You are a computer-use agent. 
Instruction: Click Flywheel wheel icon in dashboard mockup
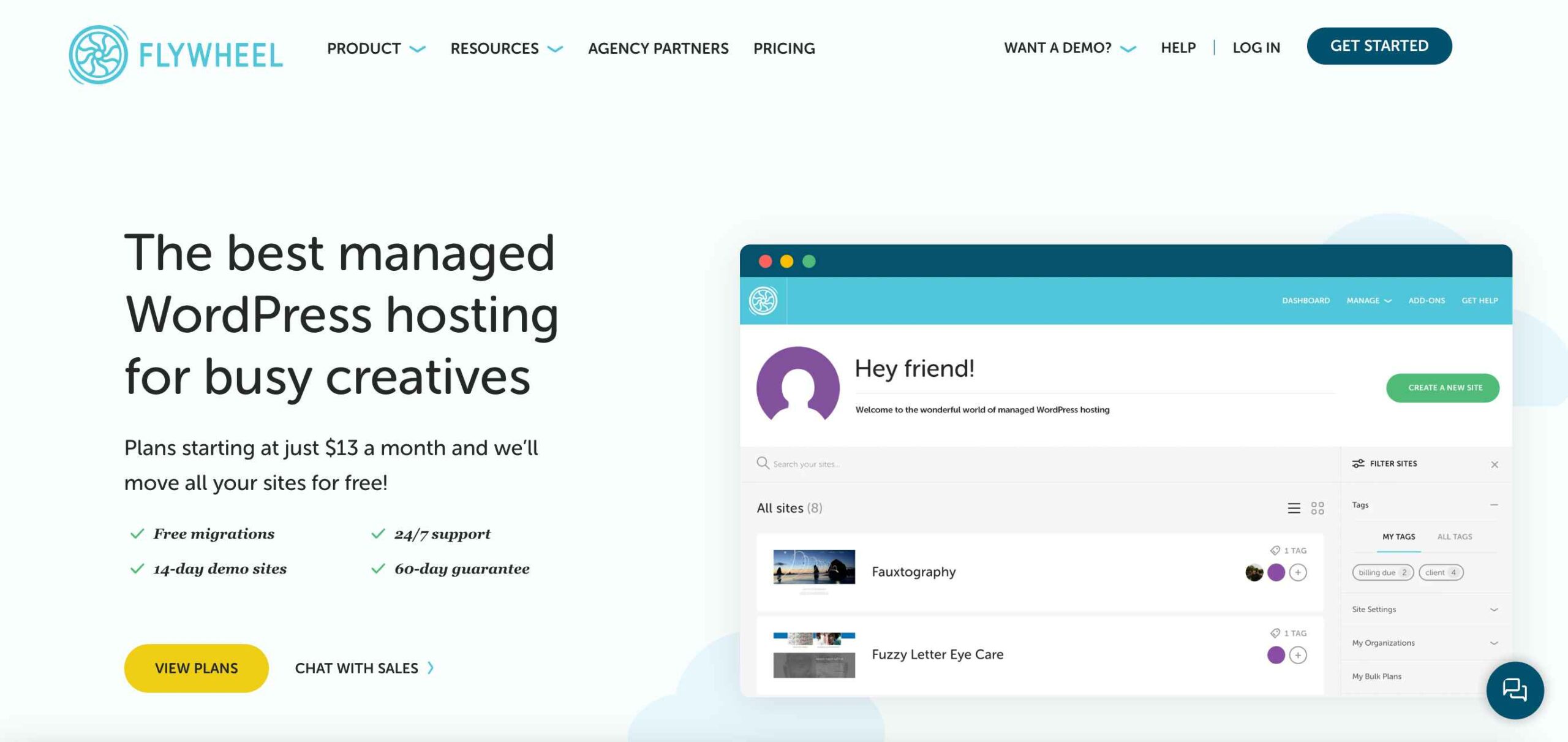(763, 300)
